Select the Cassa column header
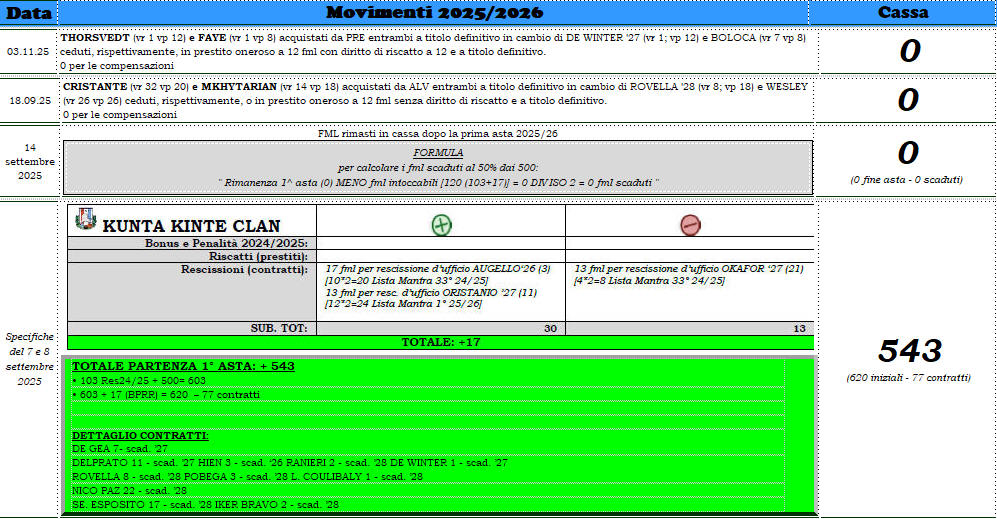This screenshot has height=519, width=997. pyautogui.click(x=903, y=12)
